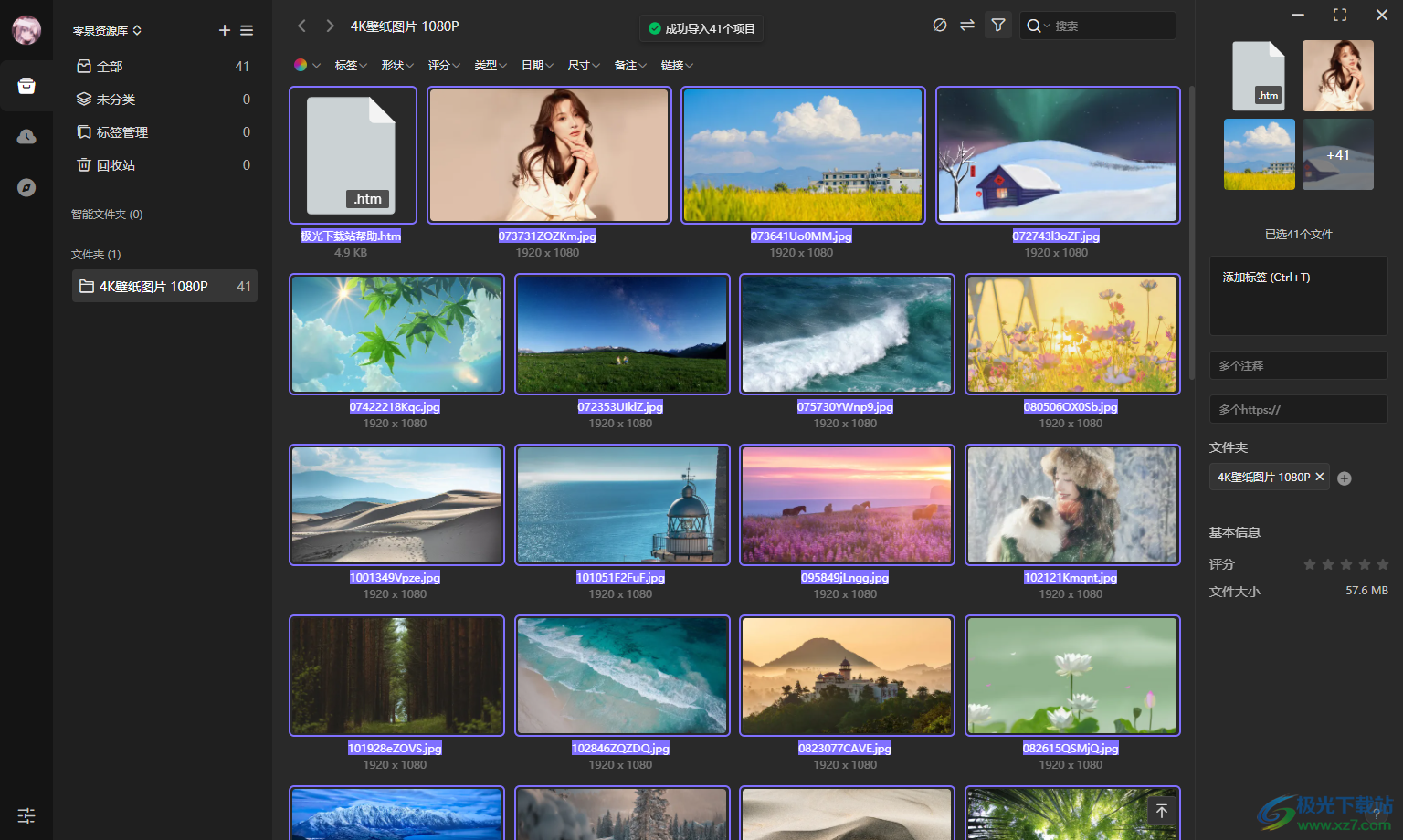
Task: Expand the 标签 filter dropdown
Action: click(351, 65)
